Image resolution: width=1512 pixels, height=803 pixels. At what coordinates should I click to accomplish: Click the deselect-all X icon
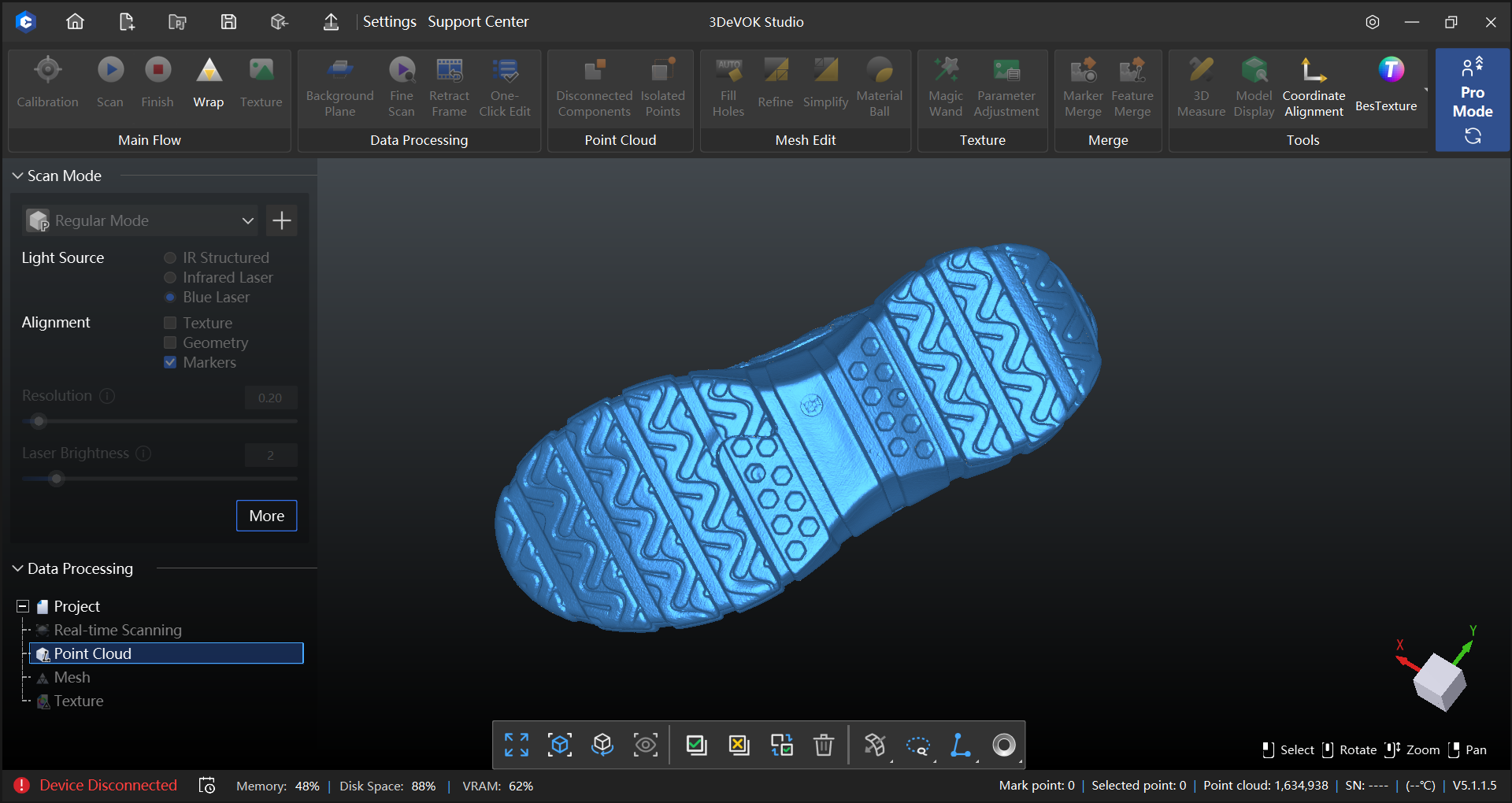[x=739, y=745]
